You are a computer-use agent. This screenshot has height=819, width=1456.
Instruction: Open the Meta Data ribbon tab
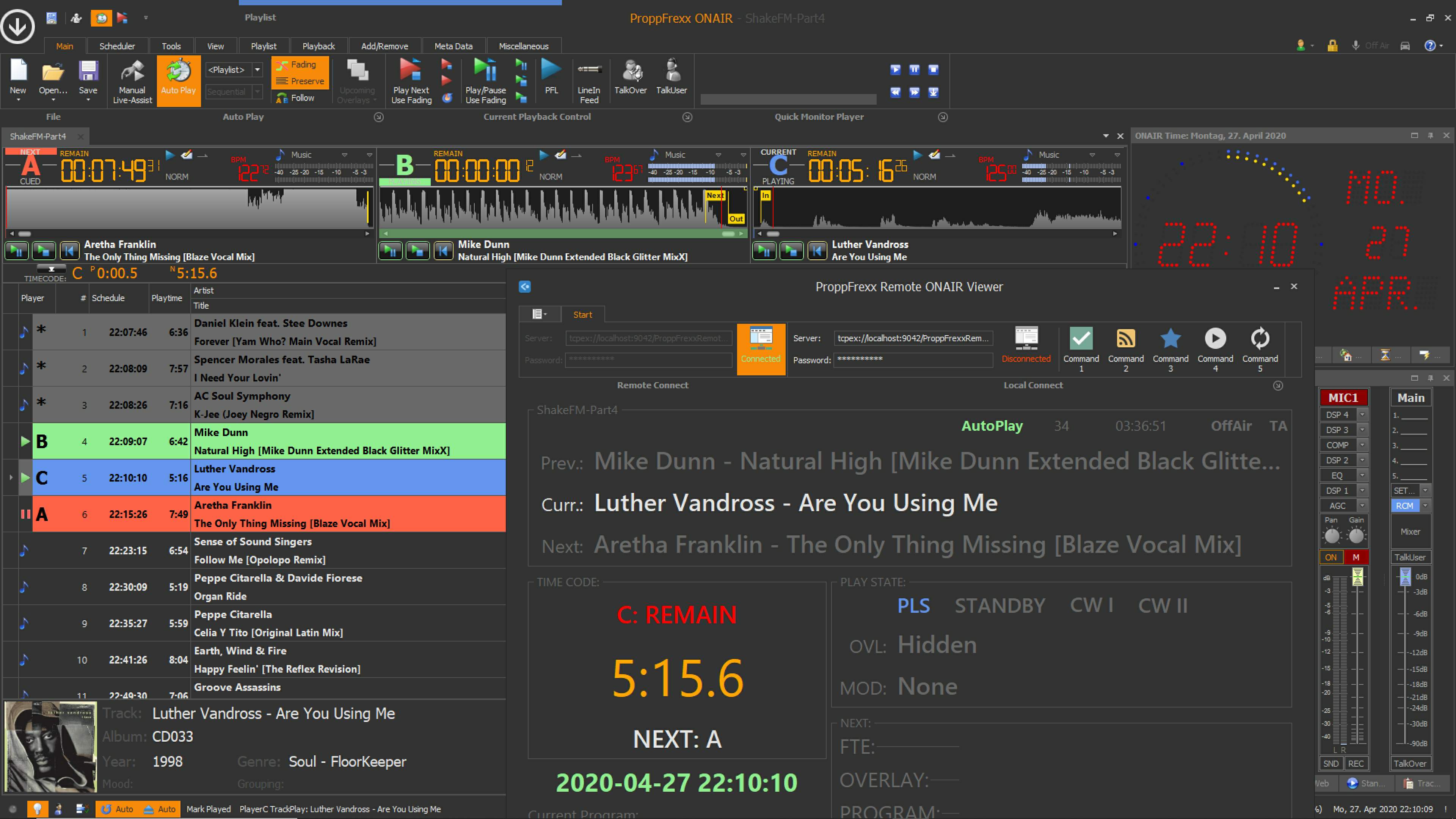tap(453, 46)
